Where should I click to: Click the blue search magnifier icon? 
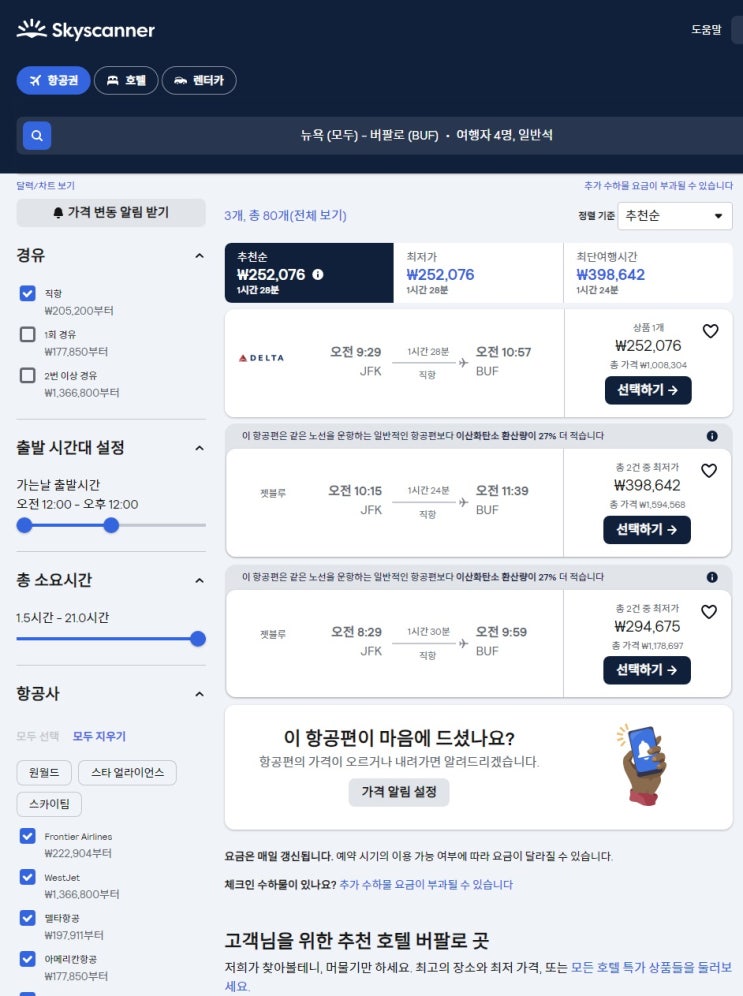(37, 135)
